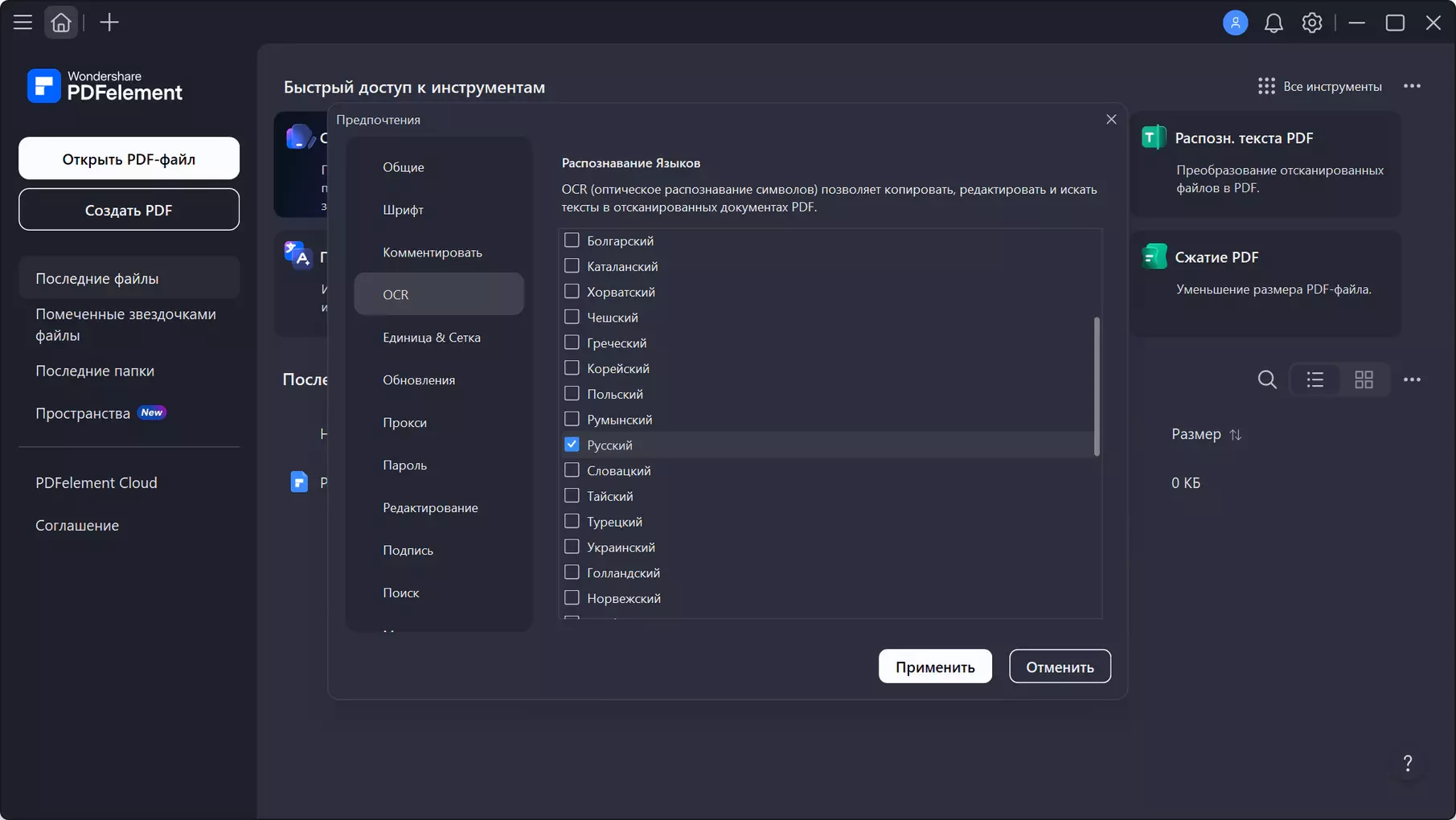Image resolution: width=1456 pixels, height=820 pixels.
Task: Open Unit & Grid preferences section
Action: [439, 337]
